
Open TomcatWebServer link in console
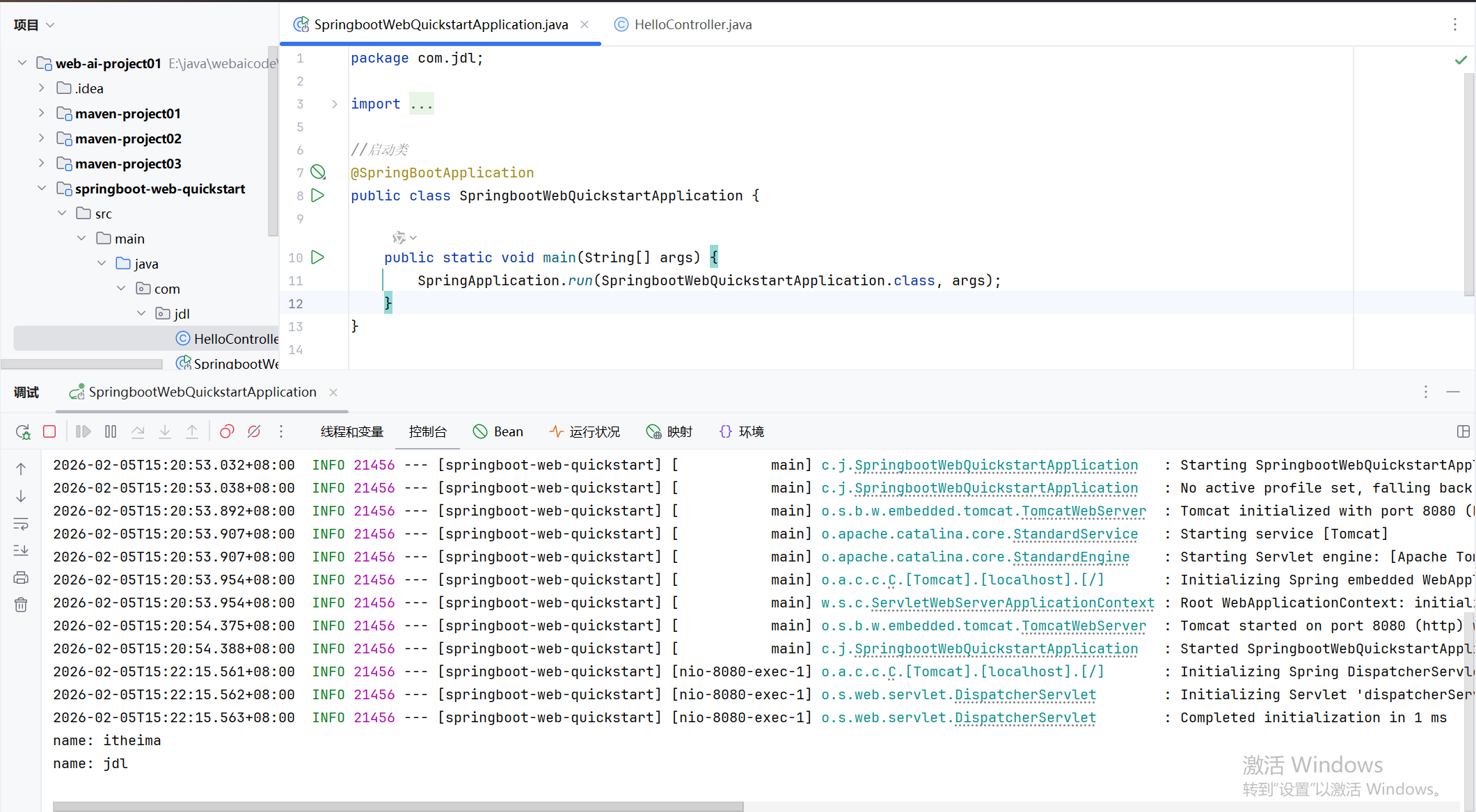[x=1083, y=511]
